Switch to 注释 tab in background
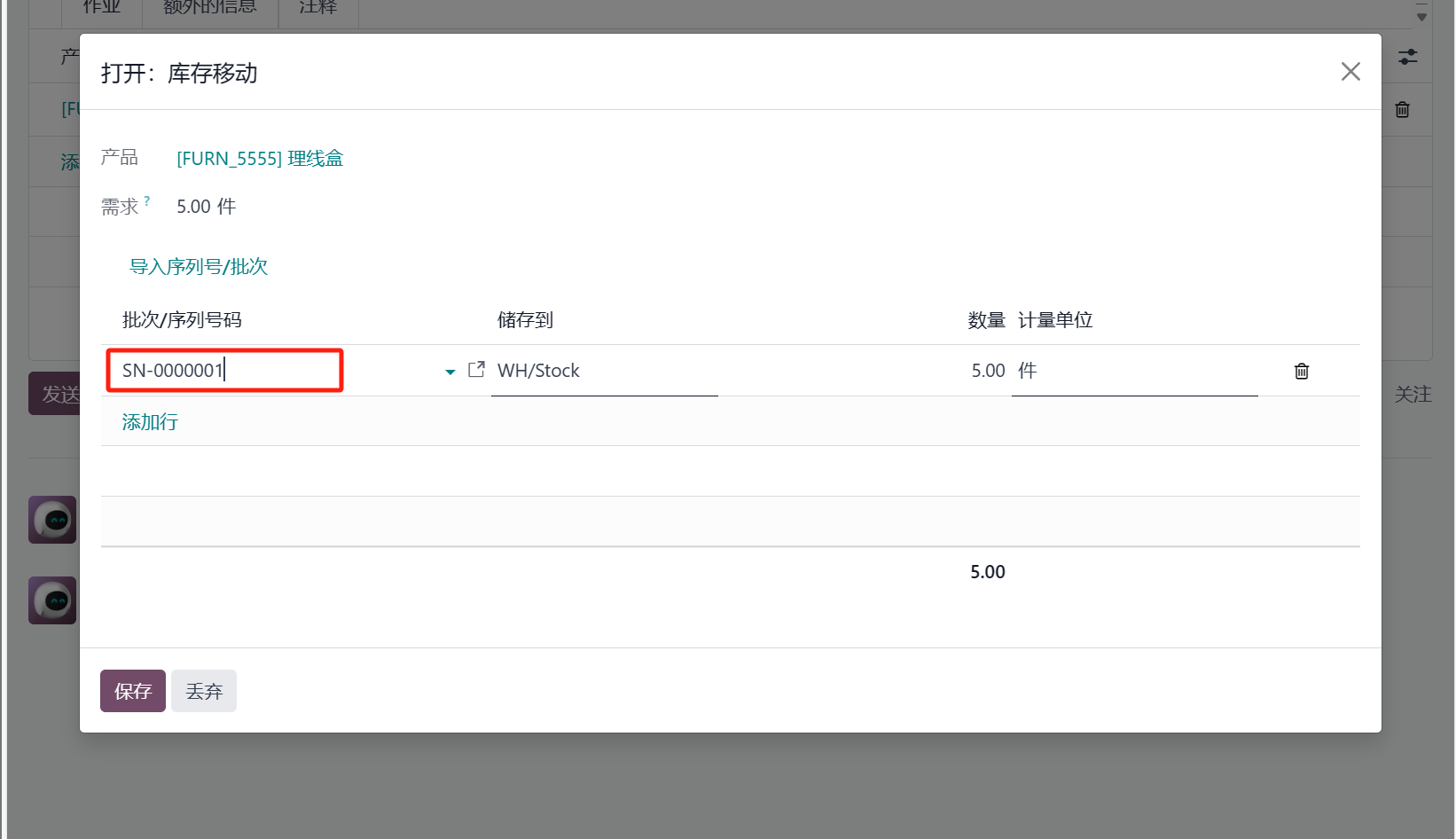1456x839 pixels. tap(318, 7)
